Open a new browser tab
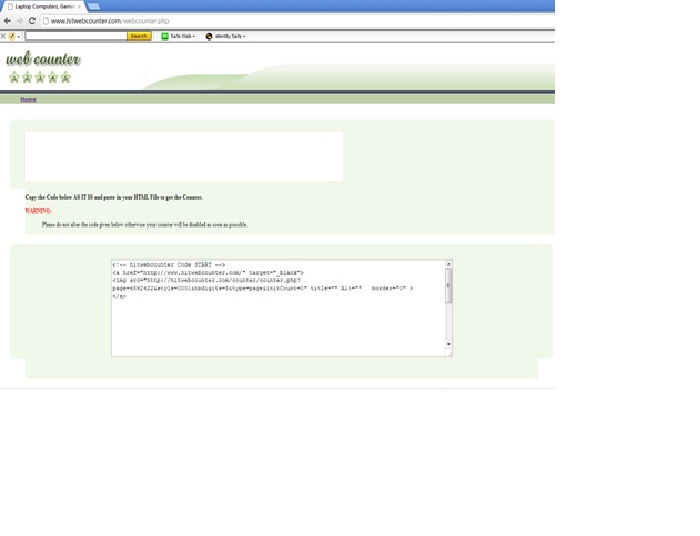 [94, 7]
